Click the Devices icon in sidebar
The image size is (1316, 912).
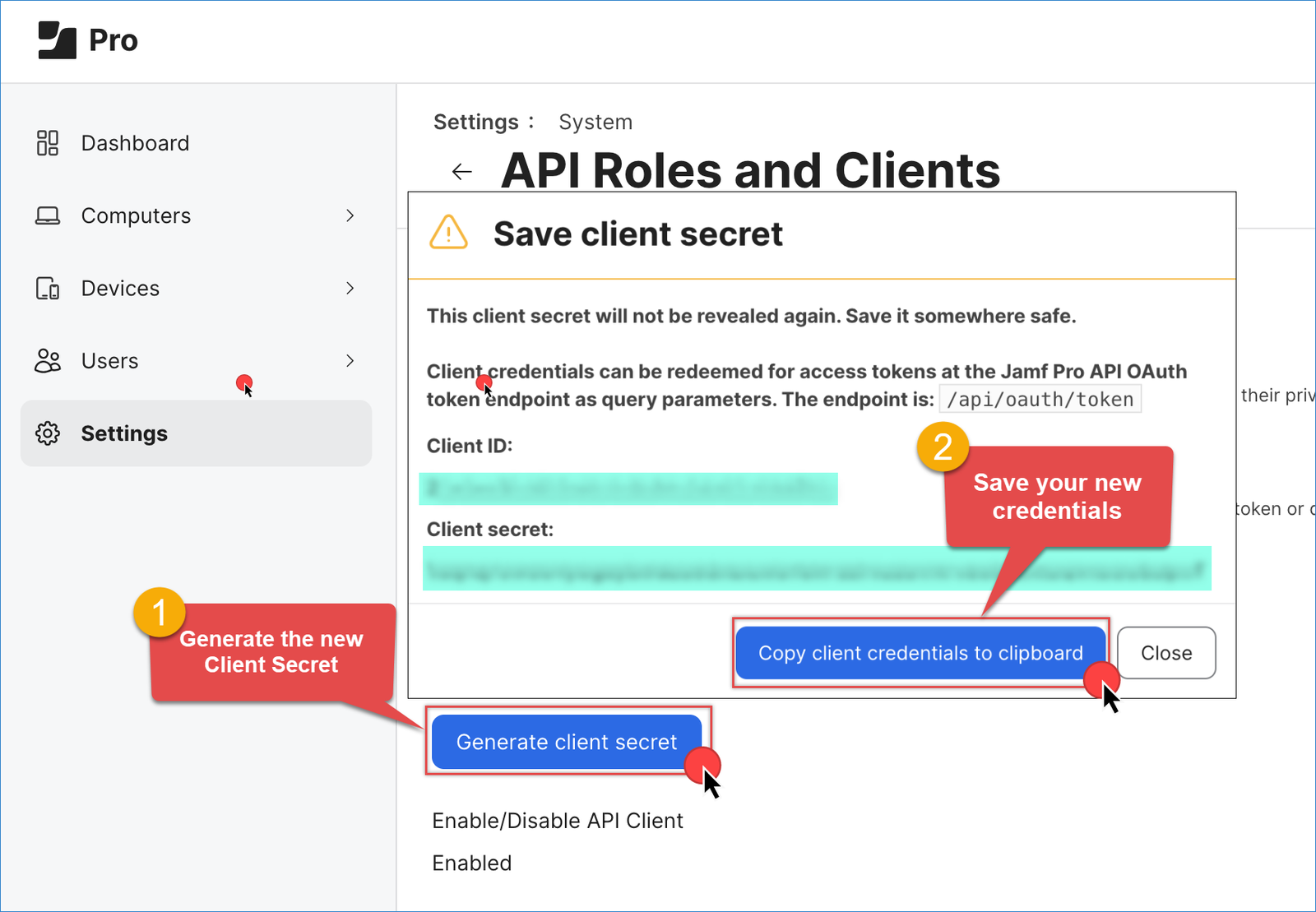point(48,289)
